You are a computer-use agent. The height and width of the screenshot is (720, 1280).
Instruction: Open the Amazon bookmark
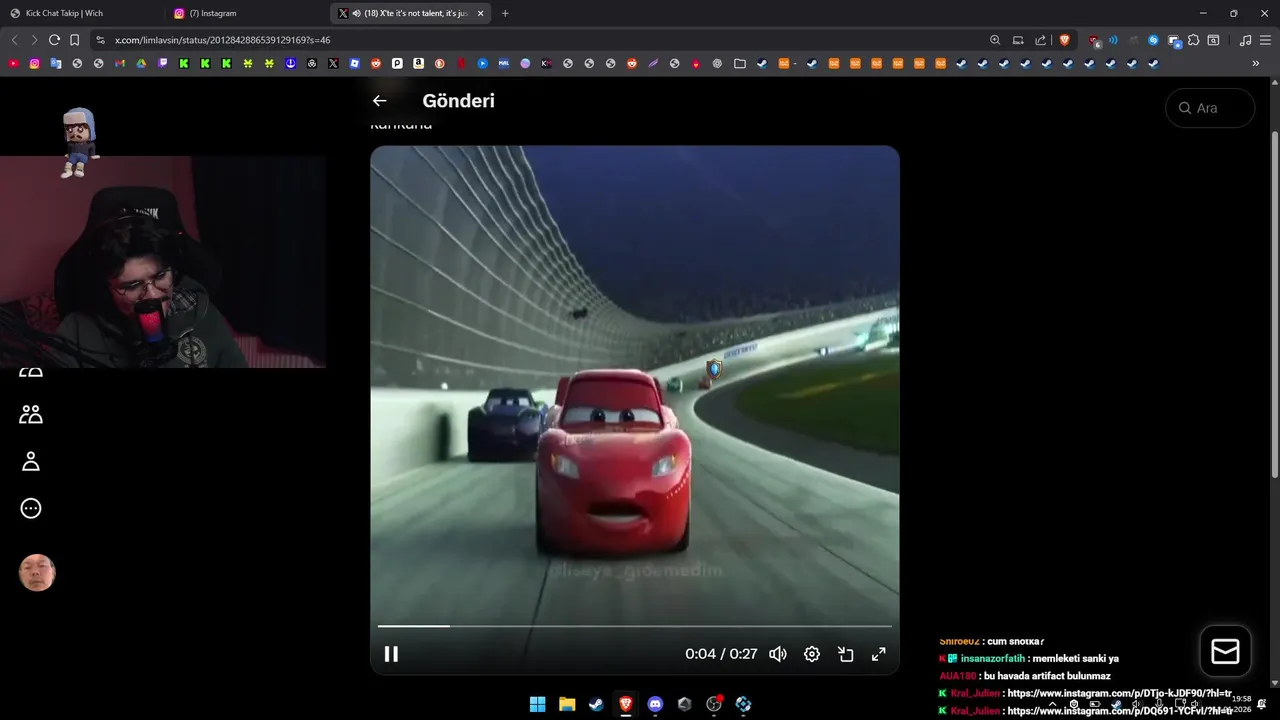[418, 63]
